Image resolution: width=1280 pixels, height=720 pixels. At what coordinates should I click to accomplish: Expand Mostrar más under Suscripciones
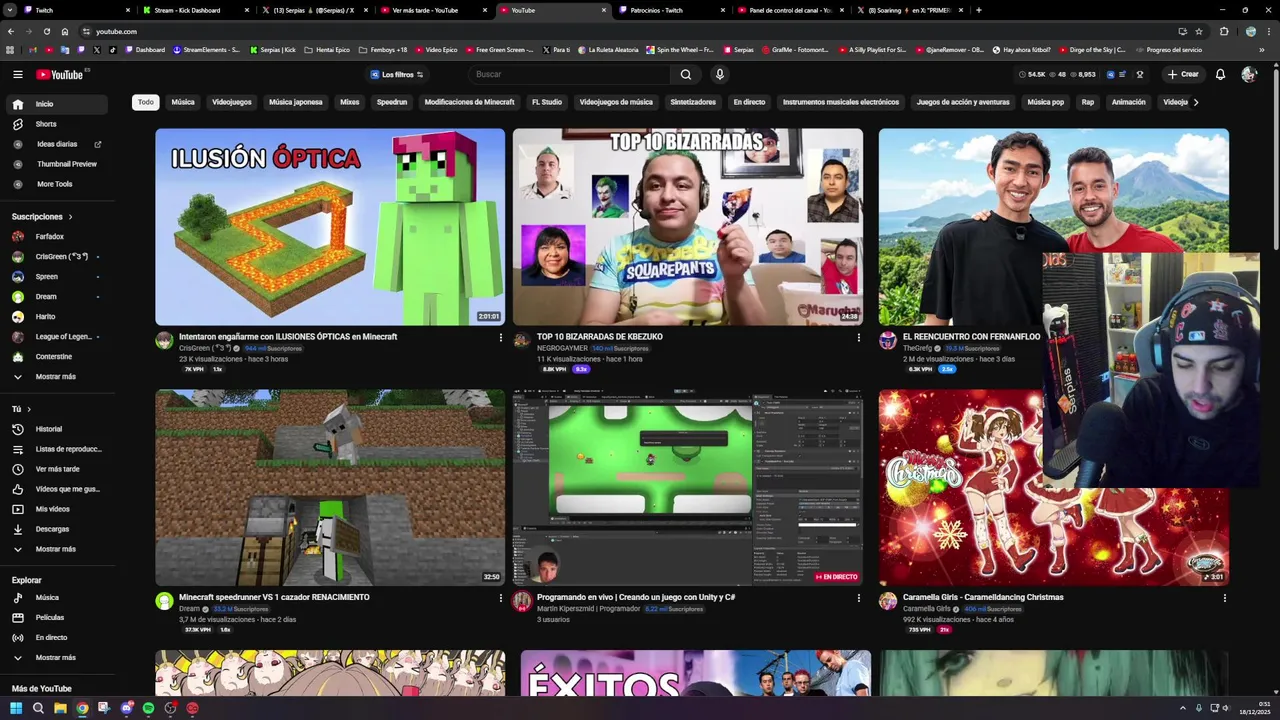pos(55,377)
